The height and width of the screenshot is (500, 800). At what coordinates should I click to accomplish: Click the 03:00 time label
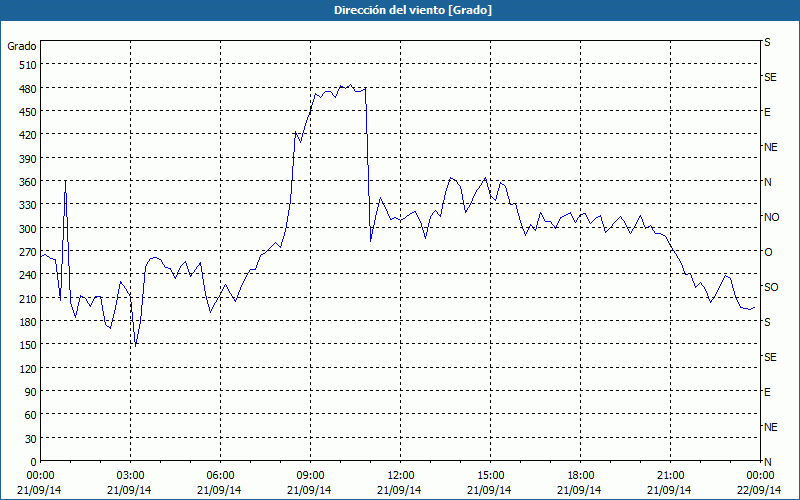(130, 476)
